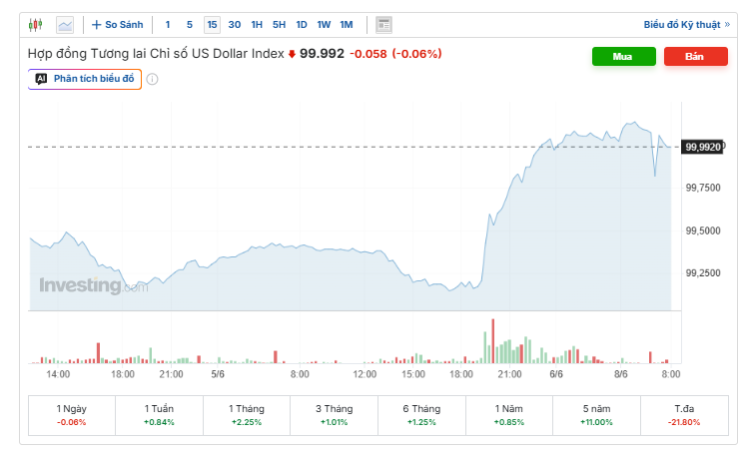This screenshot has height=452, width=740.
Task: Click the 99,9920 current price label
Action: 703,147
